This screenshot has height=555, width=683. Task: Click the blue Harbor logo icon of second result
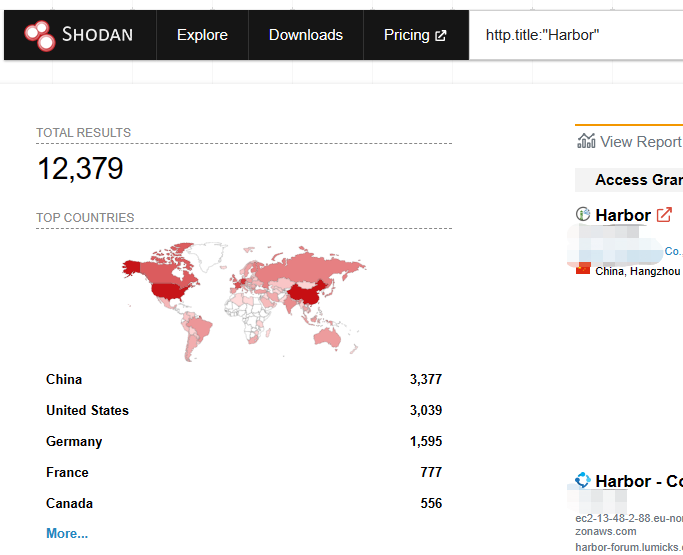583,480
